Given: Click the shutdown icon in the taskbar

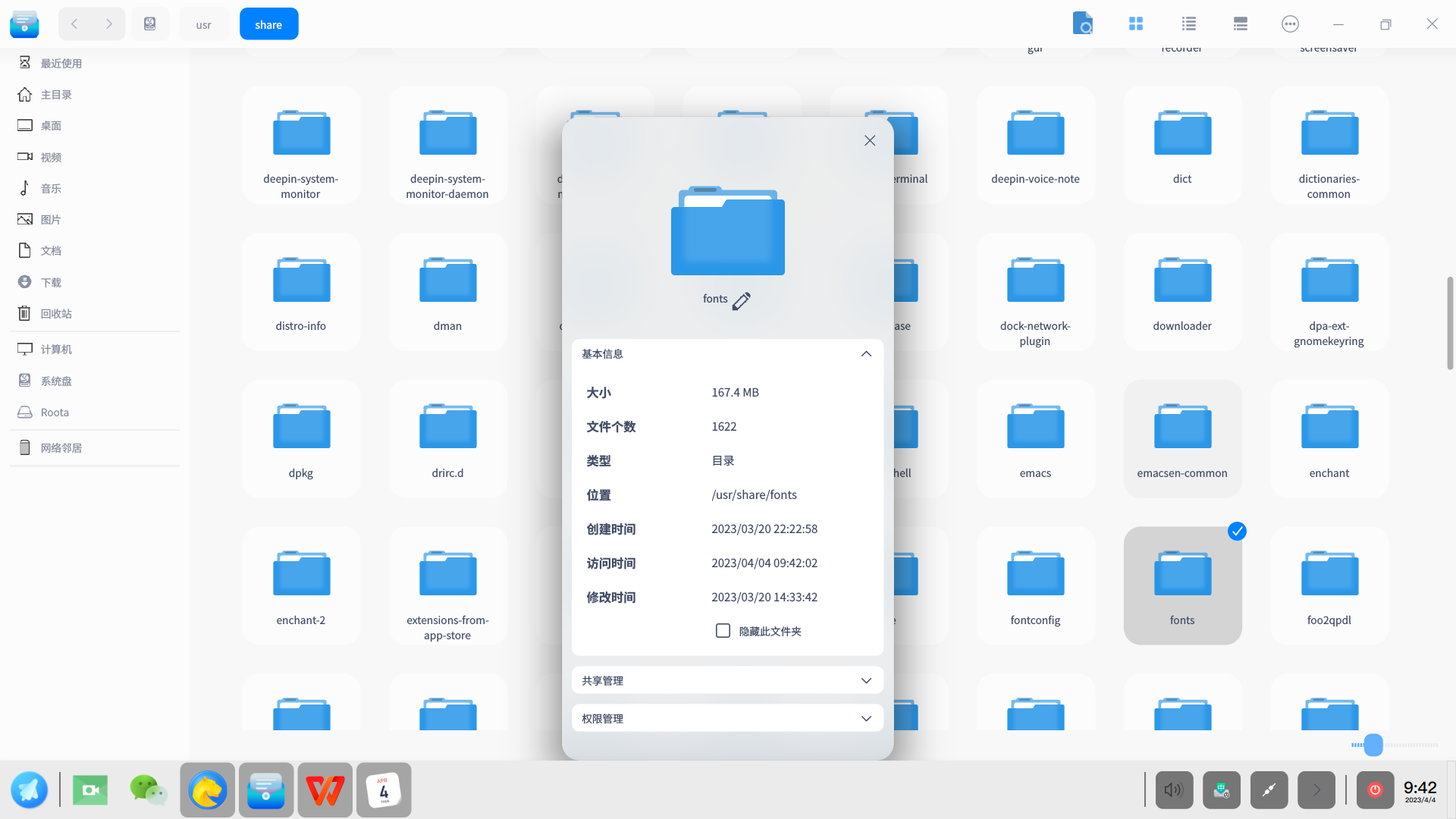Looking at the screenshot, I should [1375, 789].
